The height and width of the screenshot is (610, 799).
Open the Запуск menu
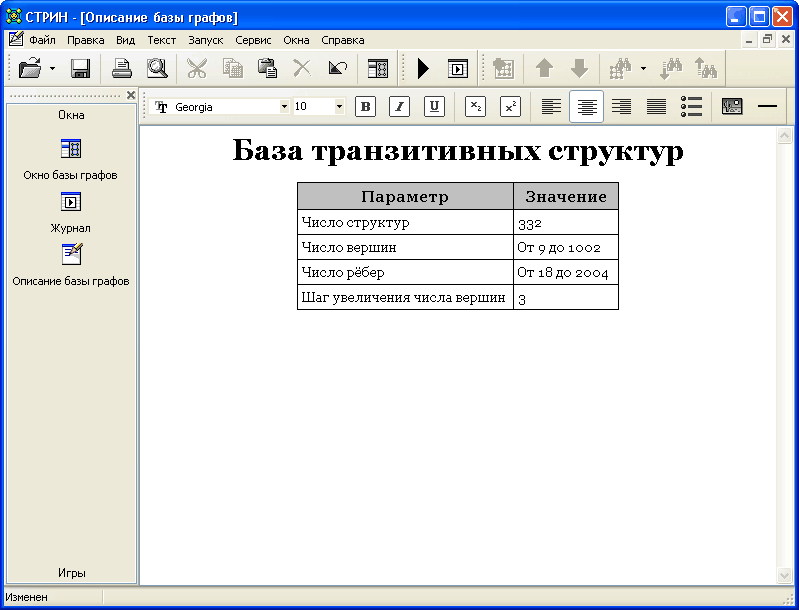[x=205, y=40]
